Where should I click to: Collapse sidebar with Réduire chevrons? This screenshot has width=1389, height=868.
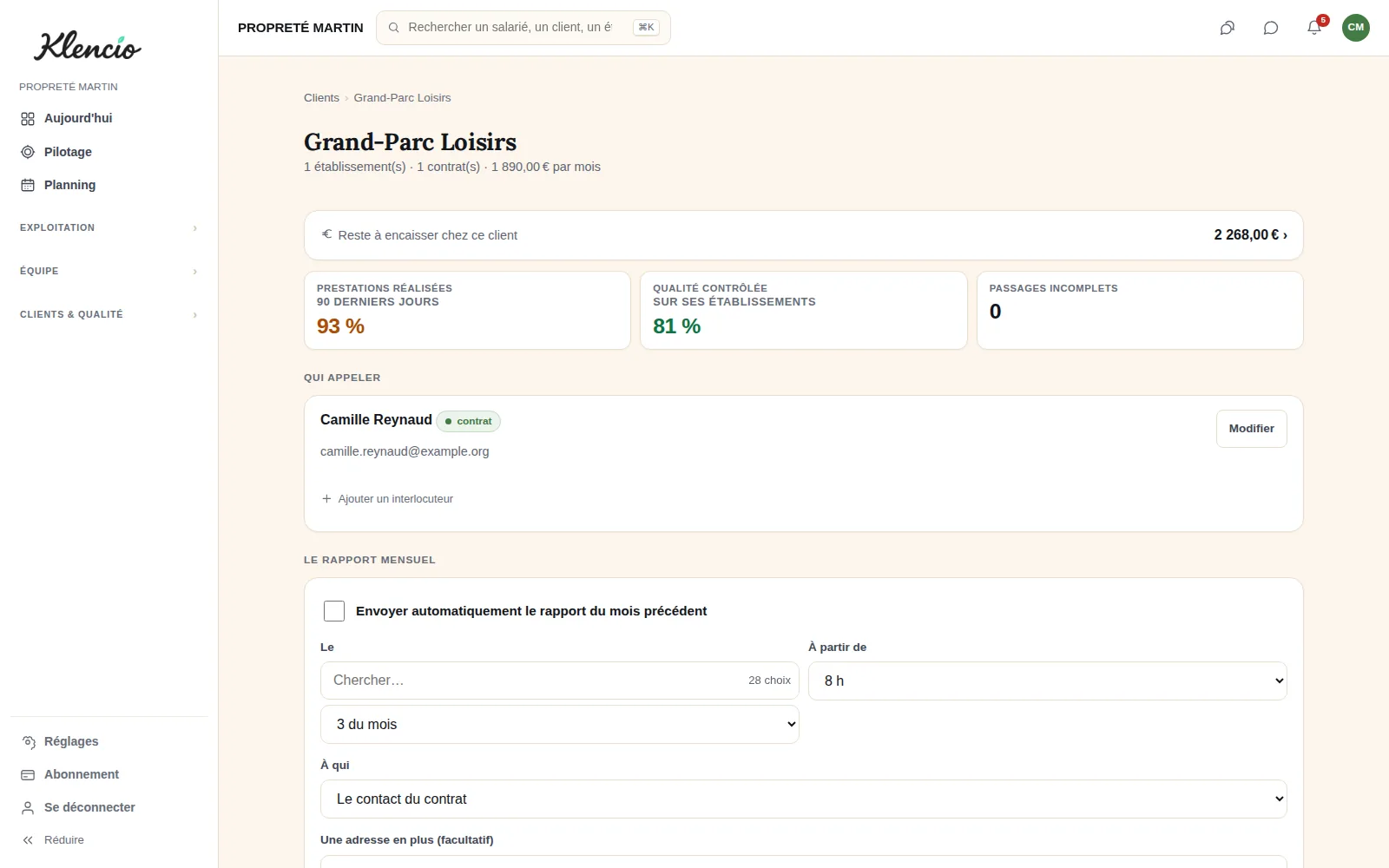point(28,840)
